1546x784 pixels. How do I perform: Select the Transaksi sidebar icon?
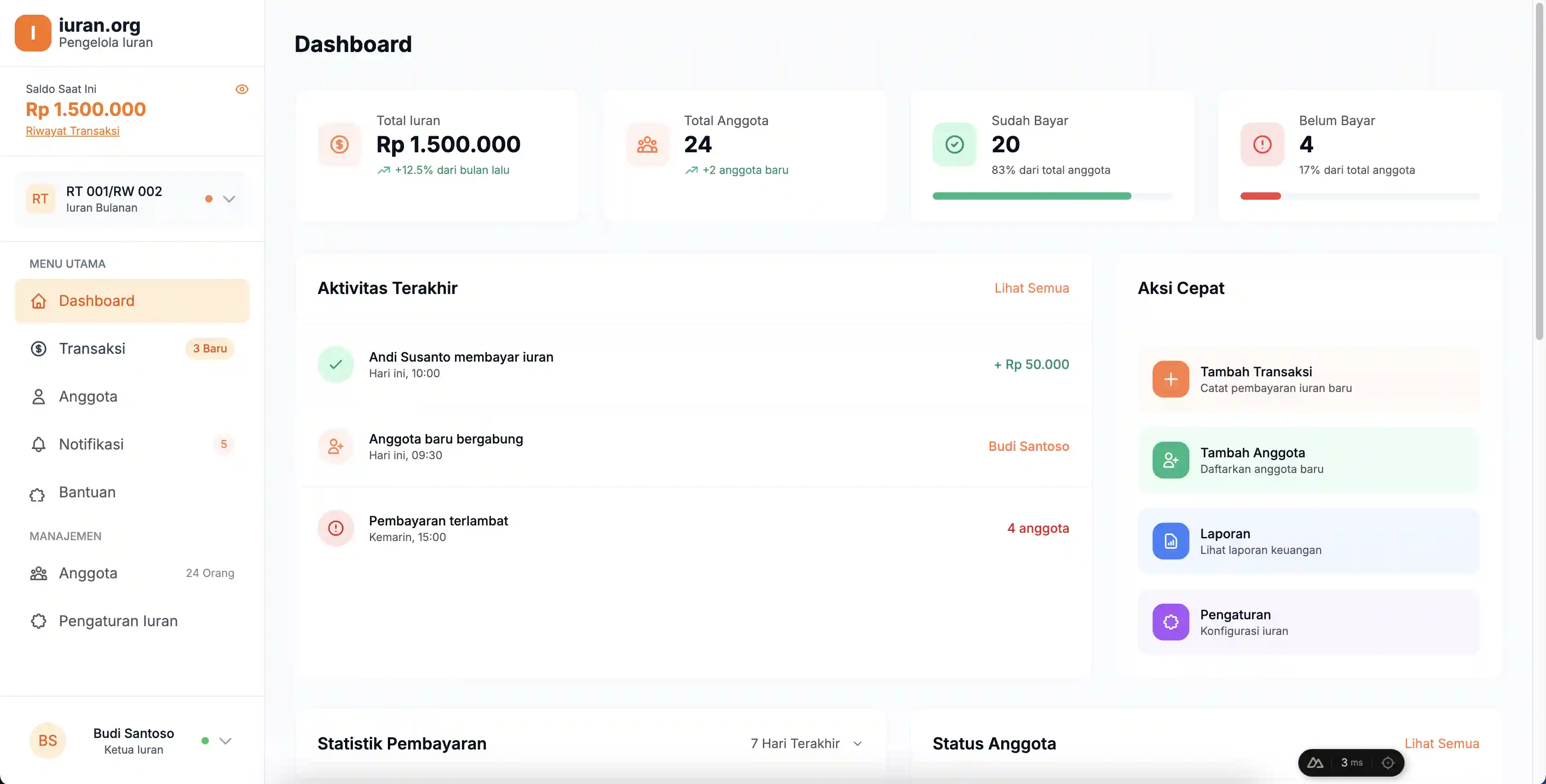pos(38,348)
